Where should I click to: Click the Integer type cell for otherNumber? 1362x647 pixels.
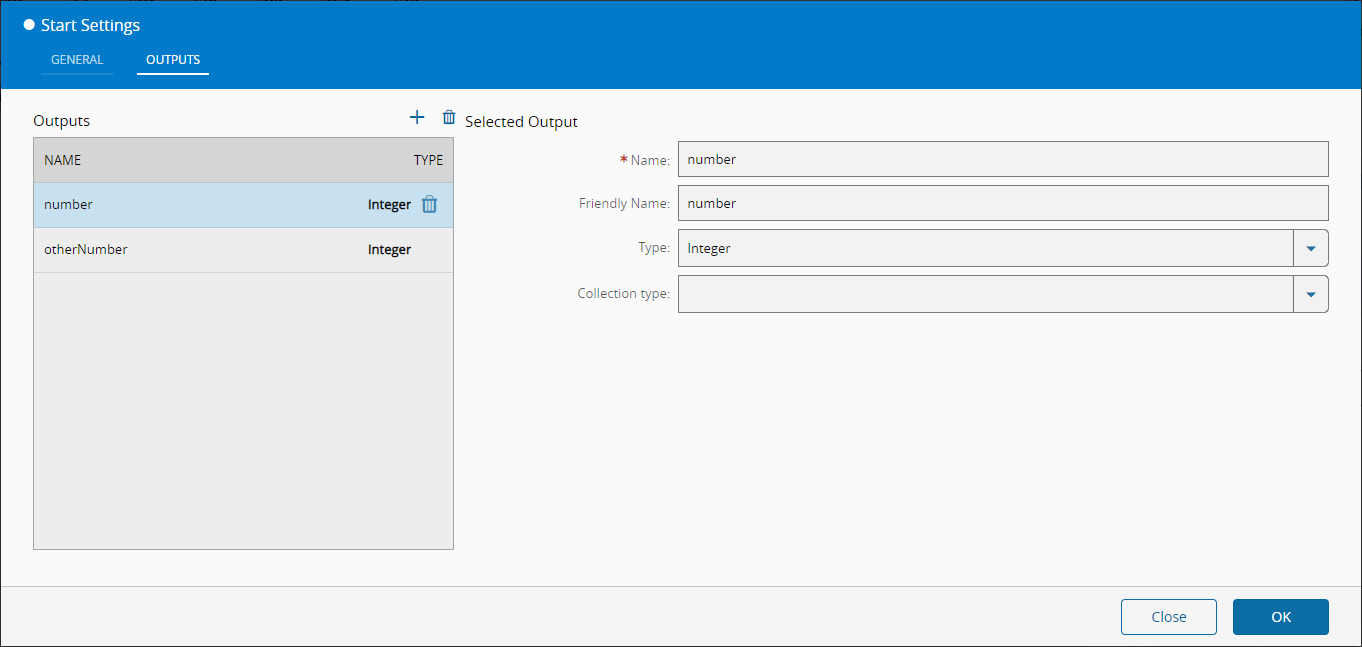pyautogui.click(x=389, y=250)
